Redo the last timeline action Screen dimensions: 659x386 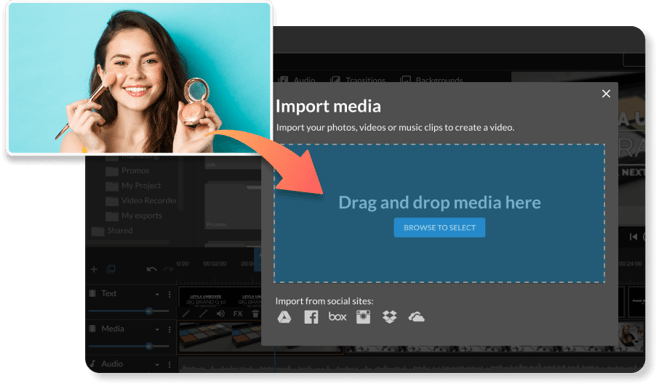168,269
